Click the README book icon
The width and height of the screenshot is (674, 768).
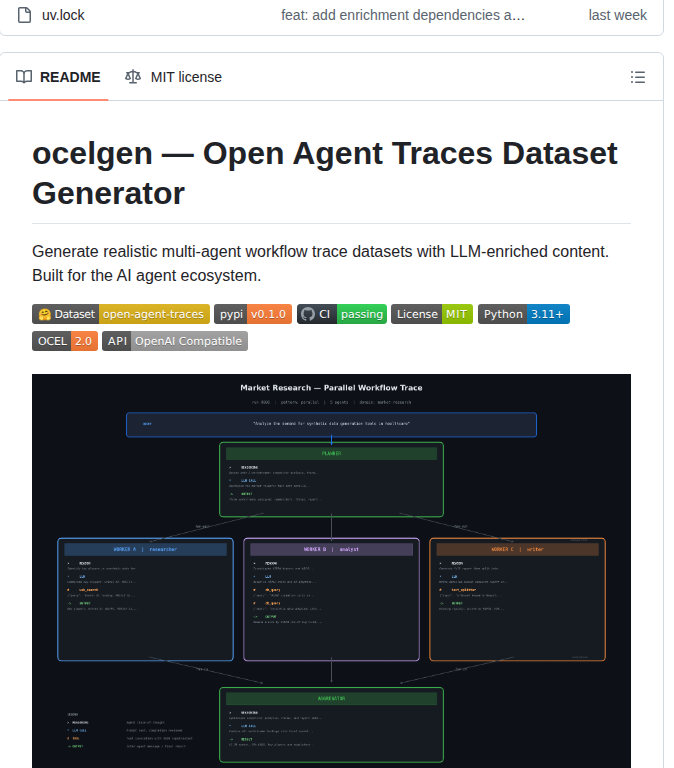(x=24, y=77)
